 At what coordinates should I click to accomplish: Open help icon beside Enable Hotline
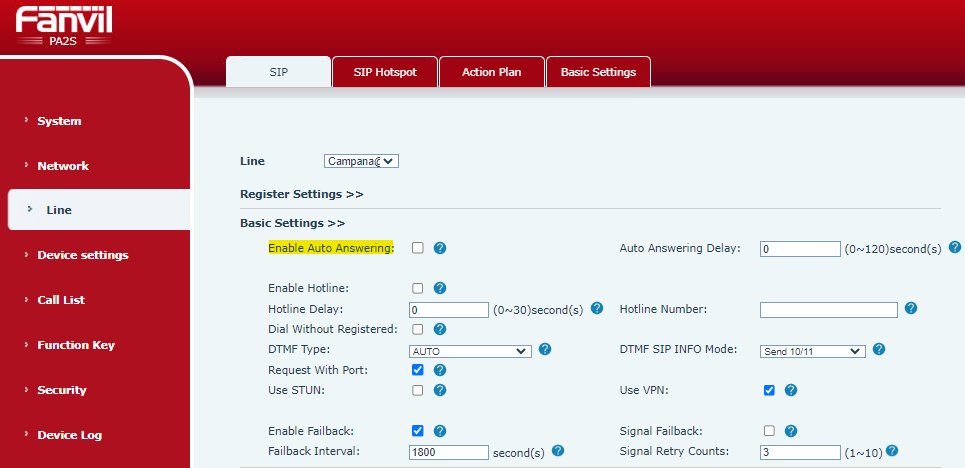tap(439, 288)
